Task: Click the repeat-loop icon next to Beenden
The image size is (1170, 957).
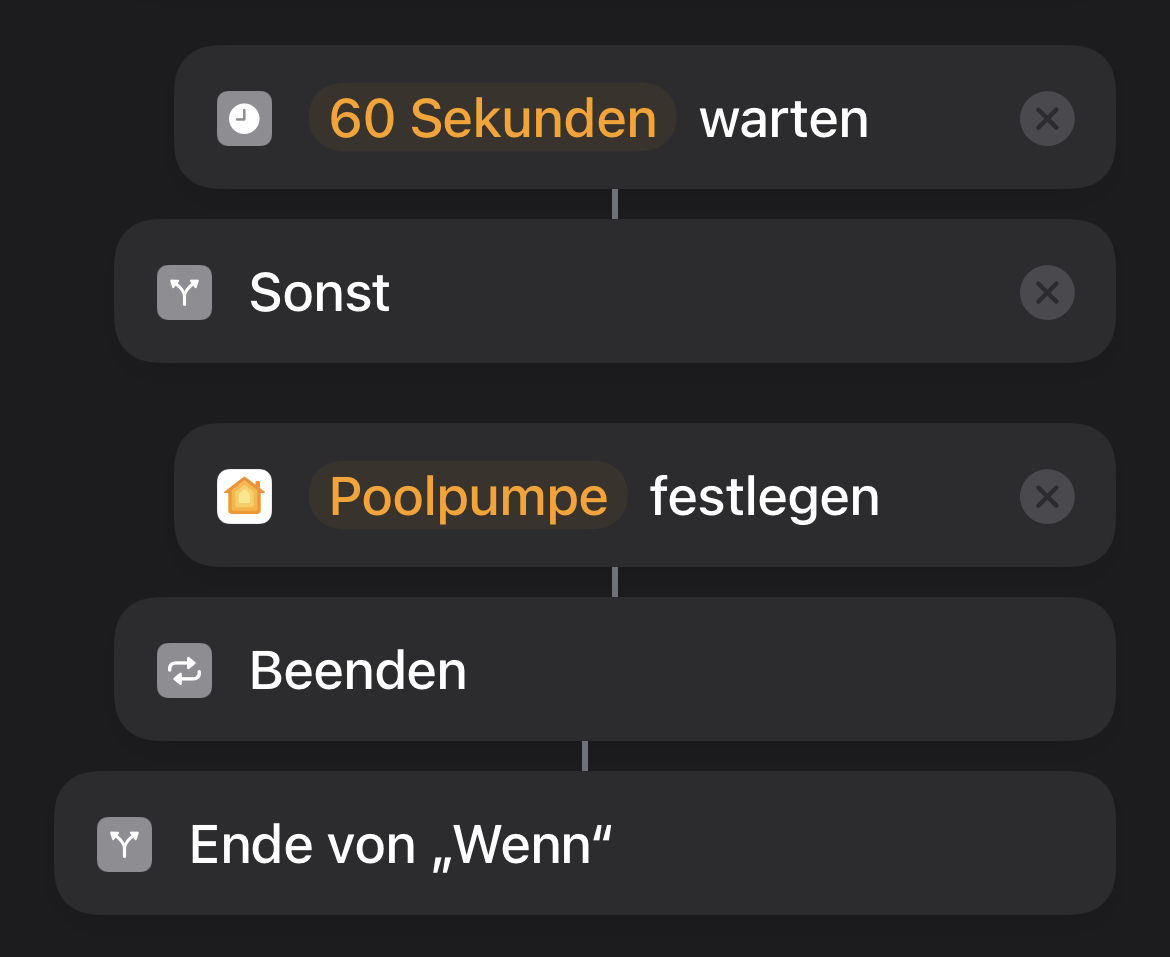Action: tap(184, 670)
